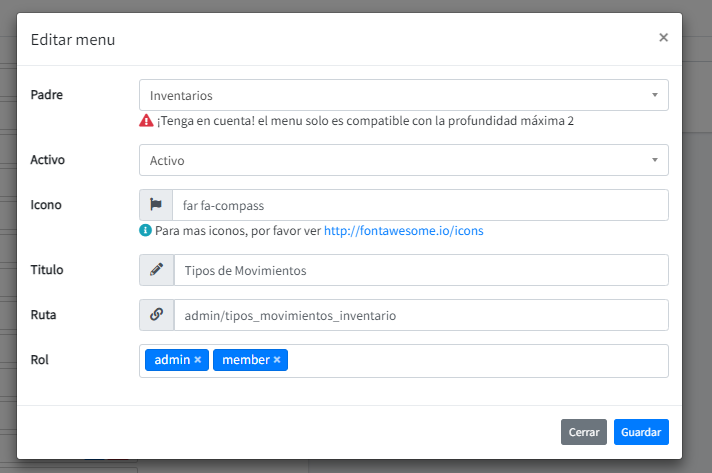Select the admin tag label in Rol
Viewport: 712px width, 473px height.
(171, 360)
